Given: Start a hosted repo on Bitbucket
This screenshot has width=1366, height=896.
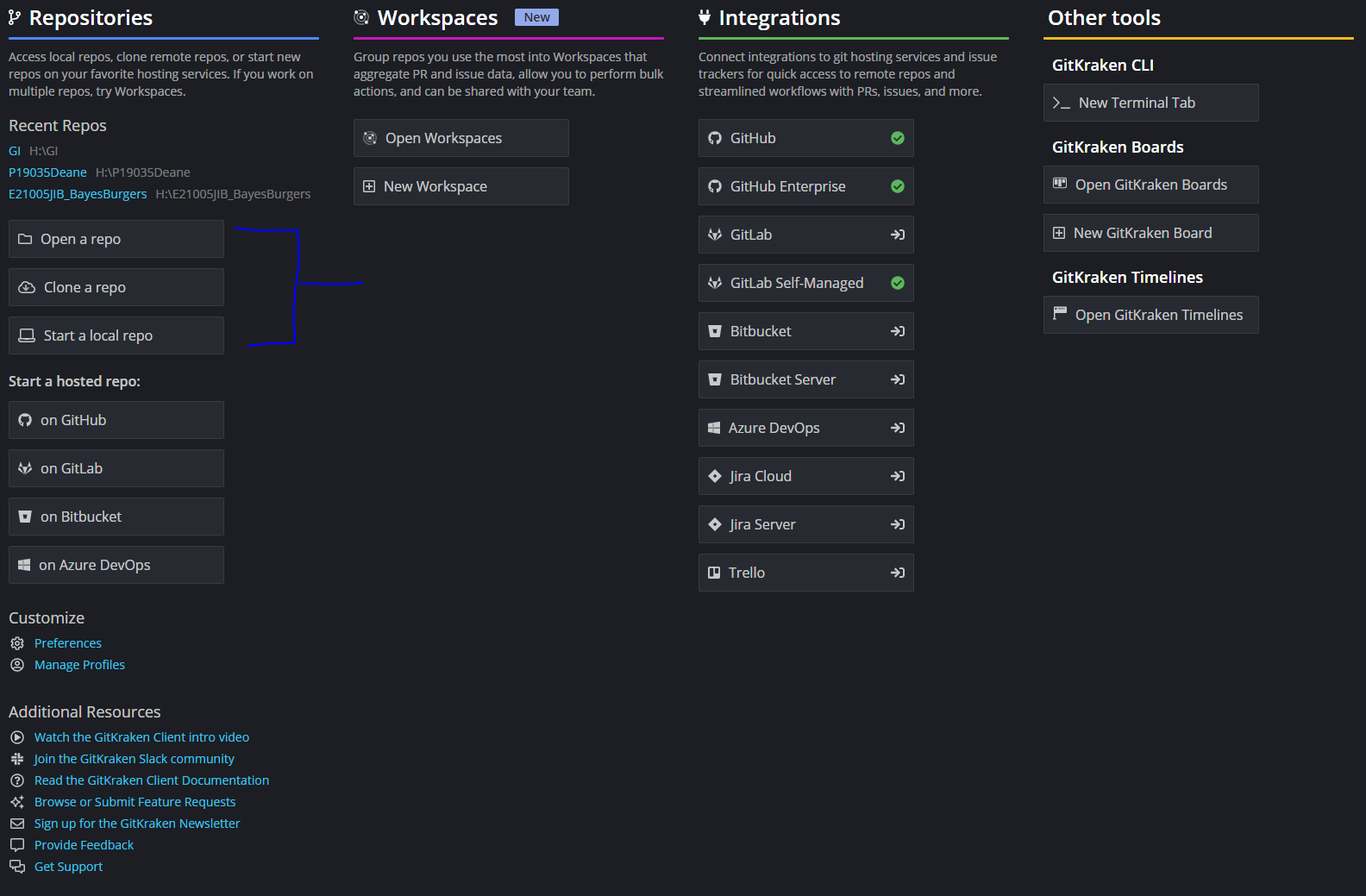Looking at the screenshot, I should point(116,517).
